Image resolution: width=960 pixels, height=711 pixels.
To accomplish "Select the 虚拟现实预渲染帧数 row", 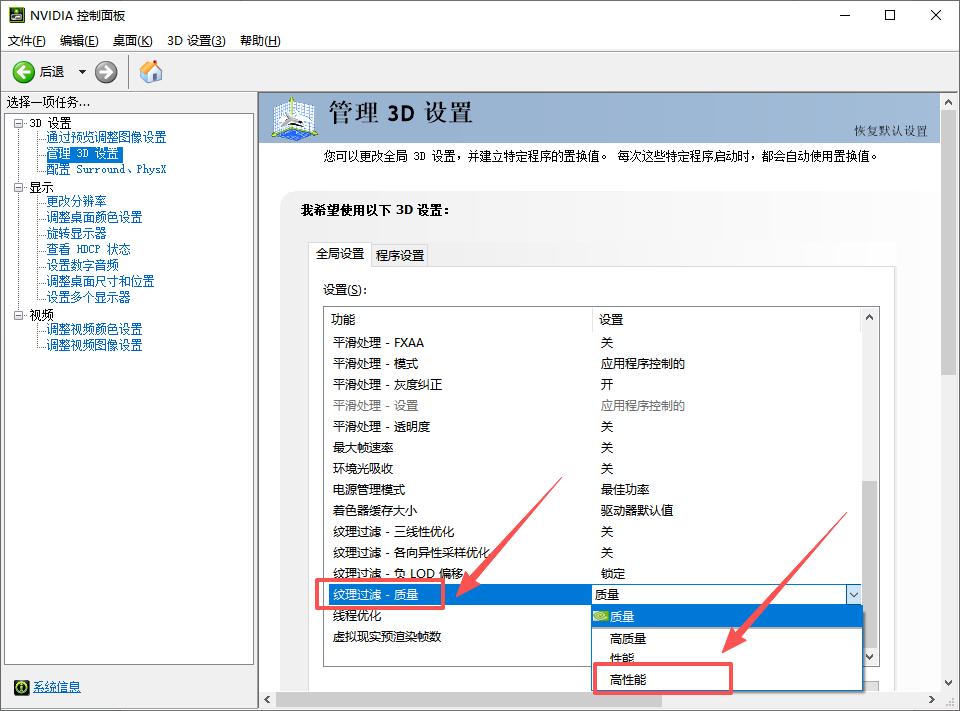I will coord(458,637).
